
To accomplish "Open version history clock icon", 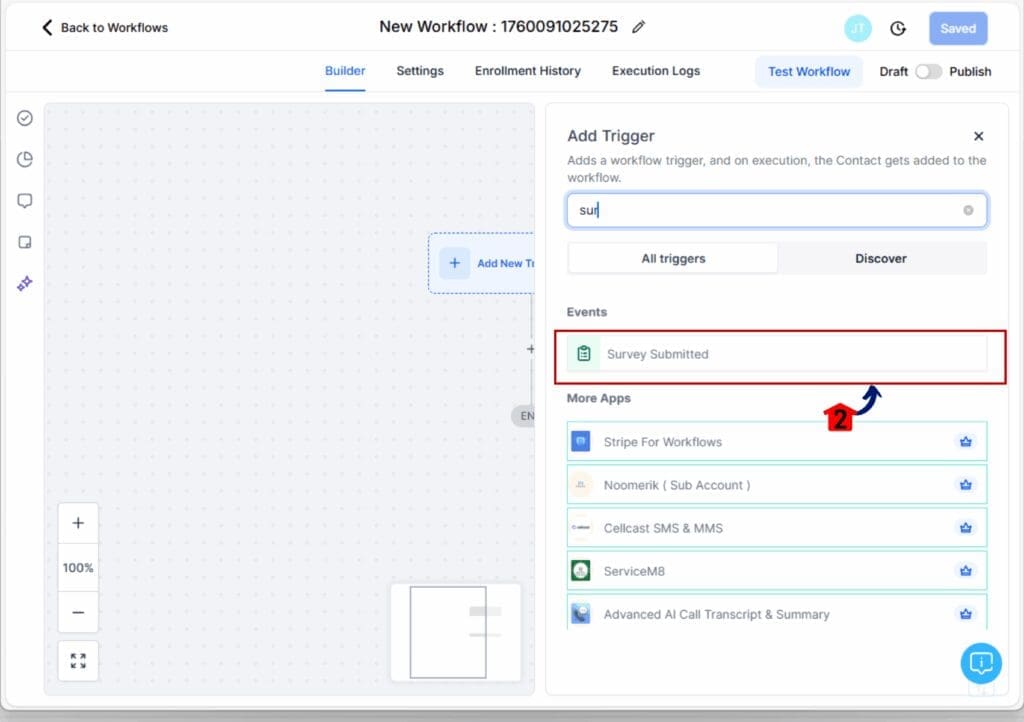I will click(x=898, y=28).
